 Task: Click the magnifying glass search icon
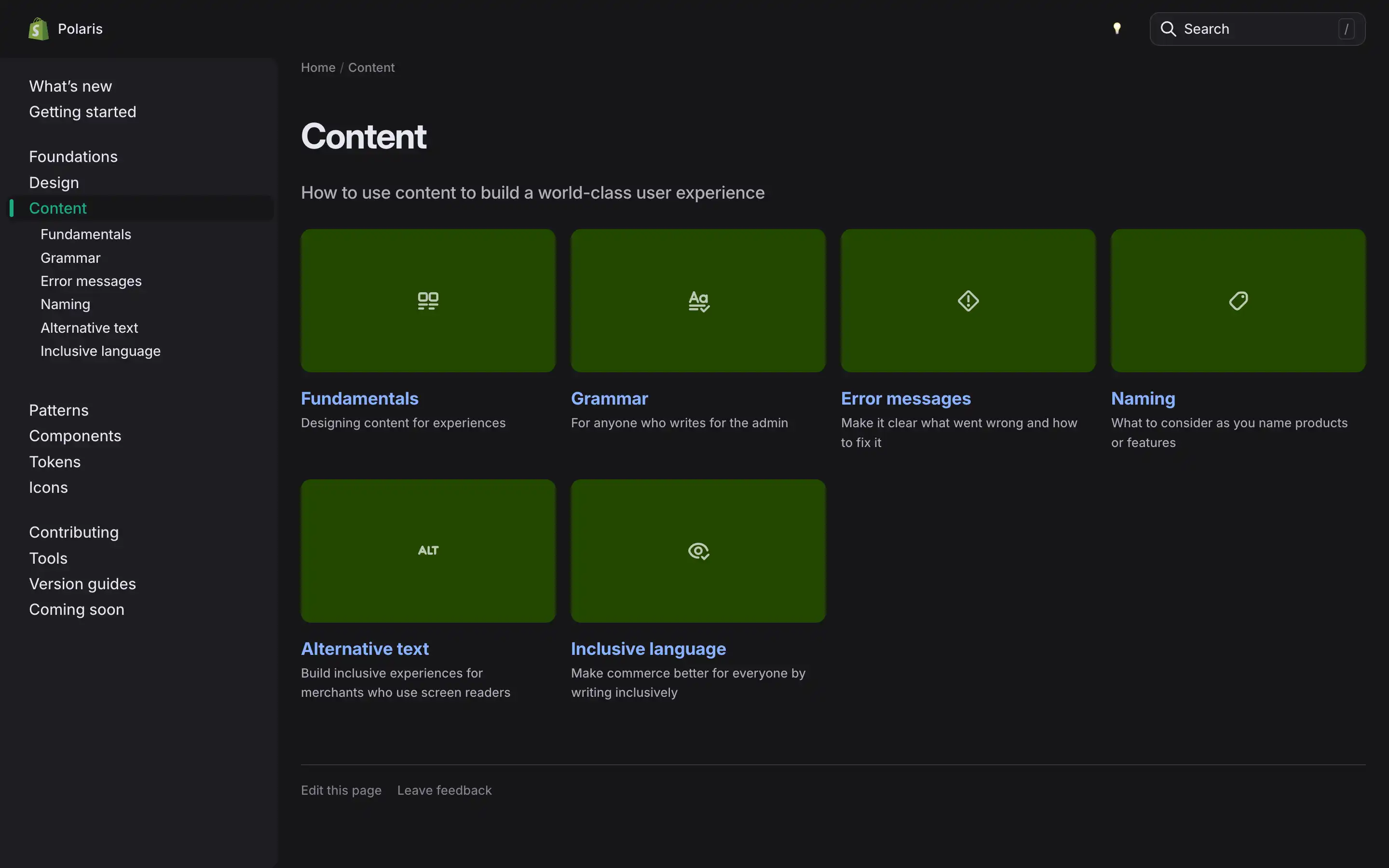(x=1168, y=28)
